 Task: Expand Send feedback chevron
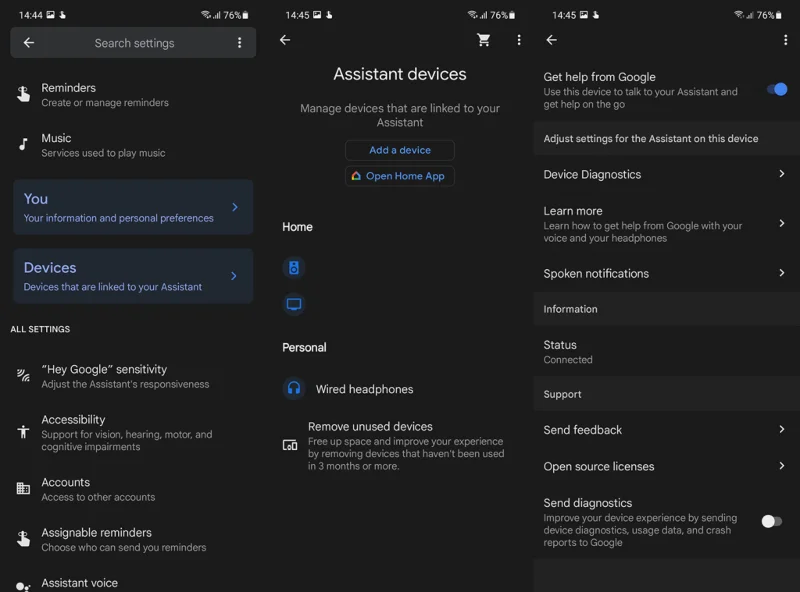pyautogui.click(x=782, y=429)
